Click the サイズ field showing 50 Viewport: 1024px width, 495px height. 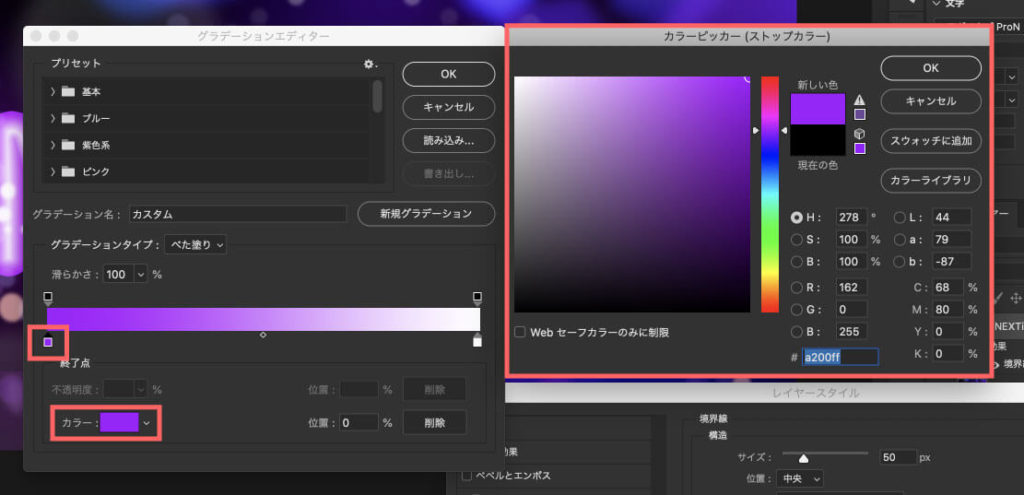point(897,457)
